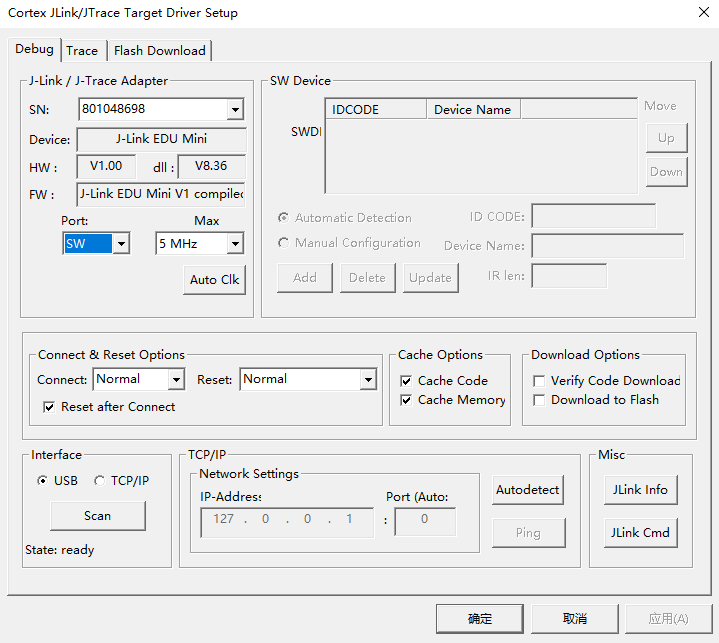Image resolution: width=719 pixels, height=643 pixels.
Task: Open JLink Cmd
Action: click(x=641, y=532)
